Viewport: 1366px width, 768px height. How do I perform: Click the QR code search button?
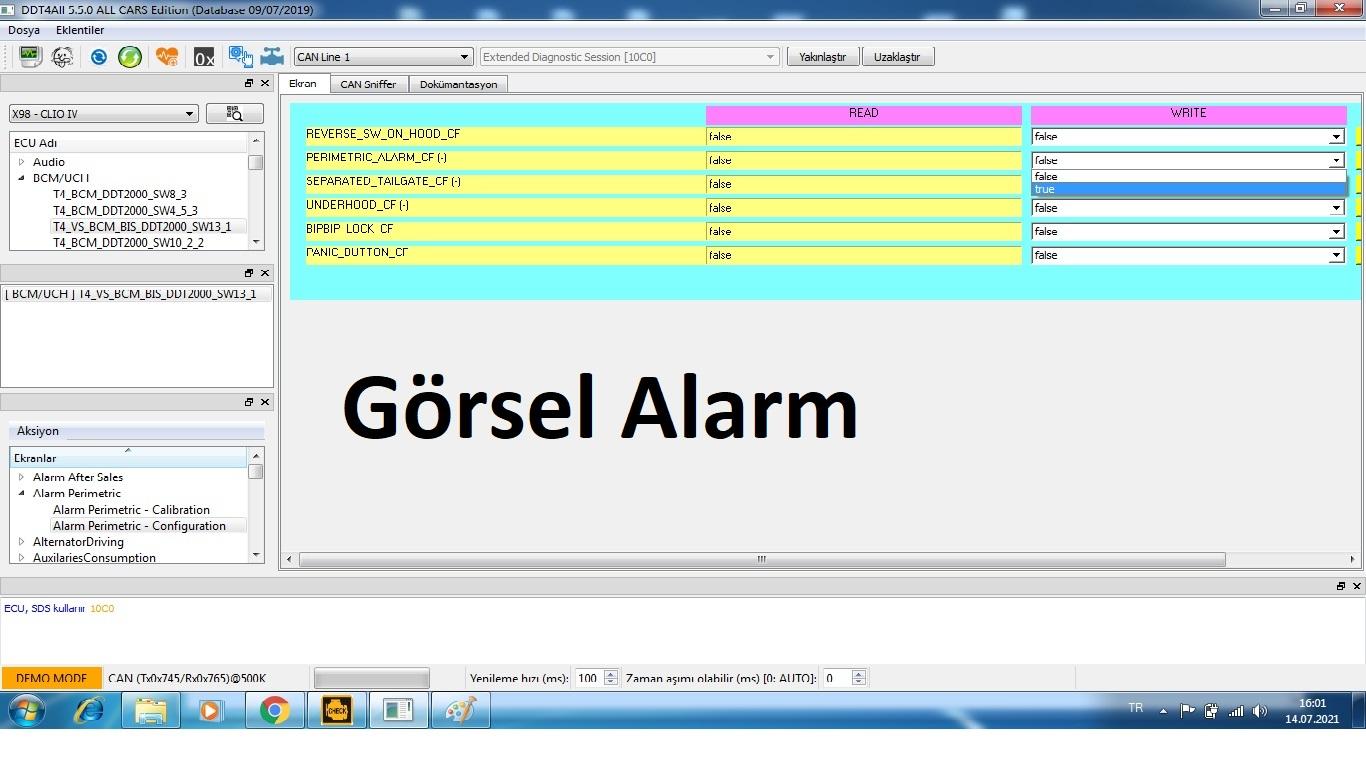234,114
